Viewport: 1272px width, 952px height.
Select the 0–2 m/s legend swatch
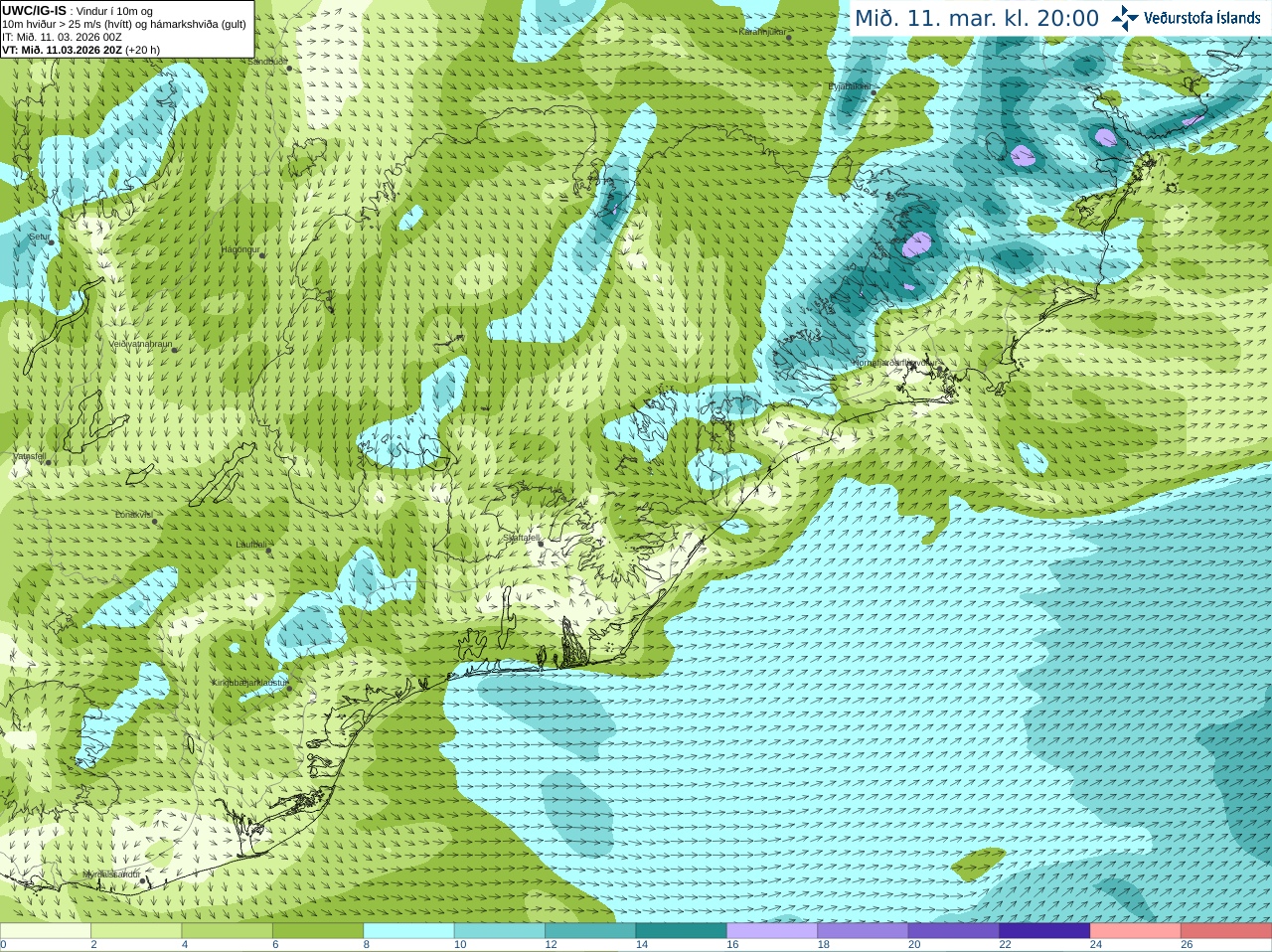(46, 931)
